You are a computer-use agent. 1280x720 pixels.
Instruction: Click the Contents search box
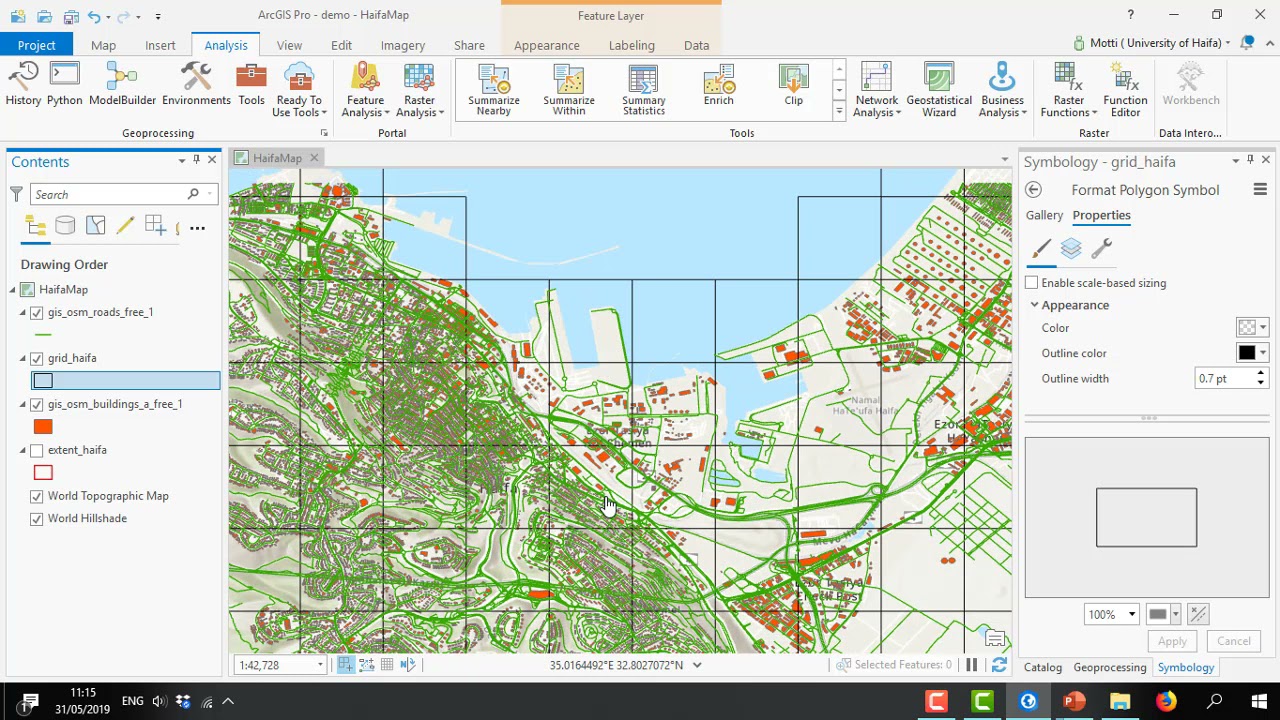pyautogui.click(x=110, y=194)
